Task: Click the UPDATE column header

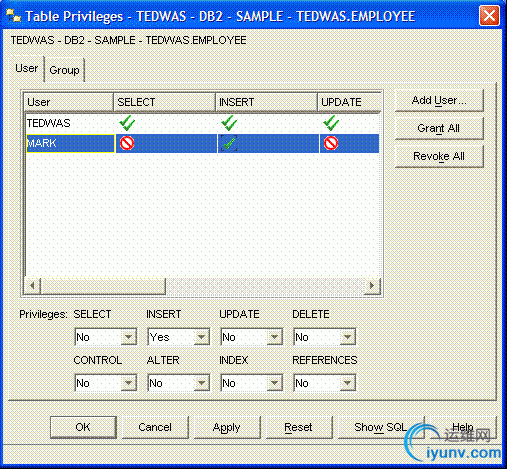Action: [x=349, y=102]
